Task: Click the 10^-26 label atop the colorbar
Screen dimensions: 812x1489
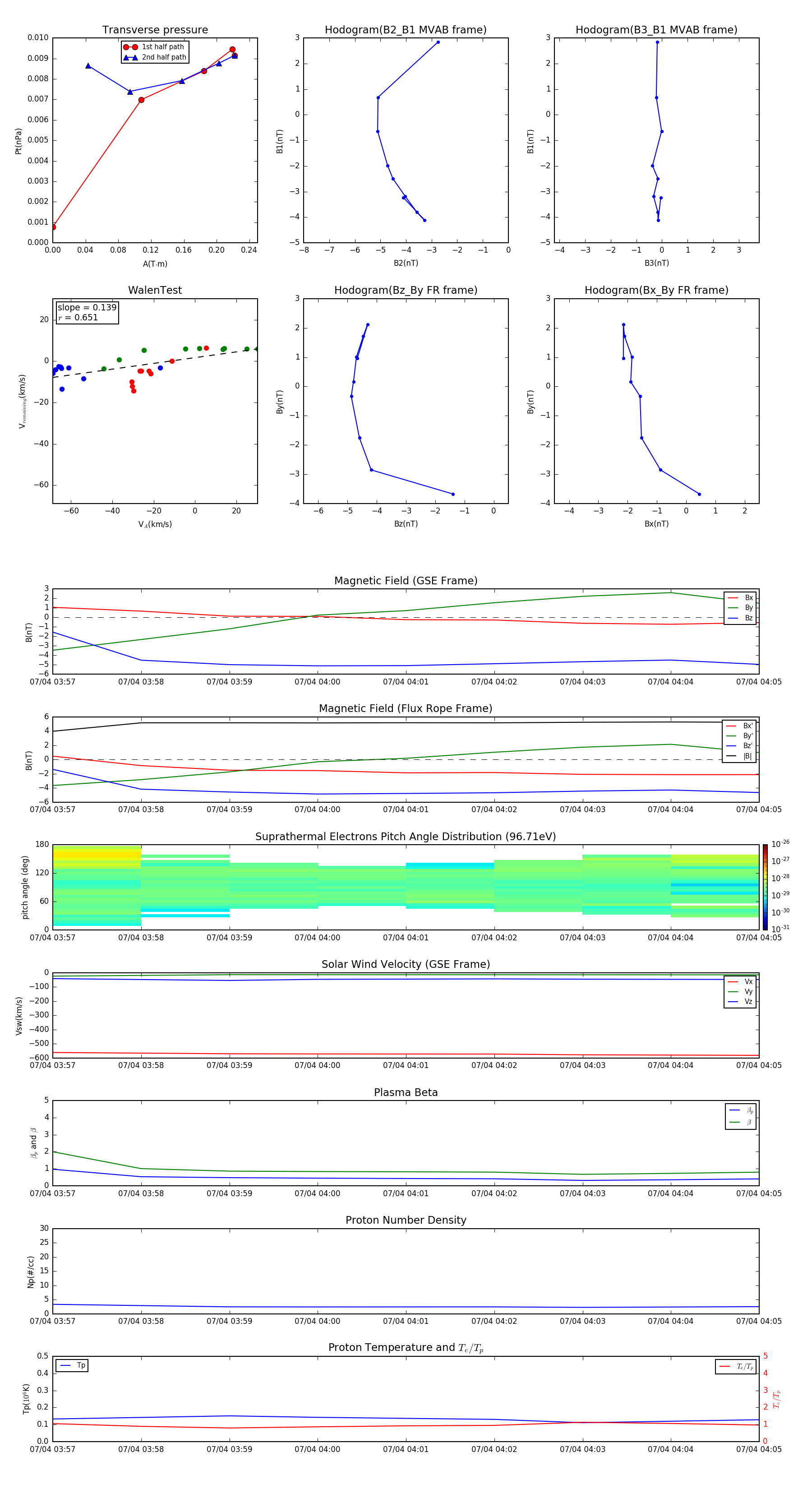Action: (x=780, y=844)
